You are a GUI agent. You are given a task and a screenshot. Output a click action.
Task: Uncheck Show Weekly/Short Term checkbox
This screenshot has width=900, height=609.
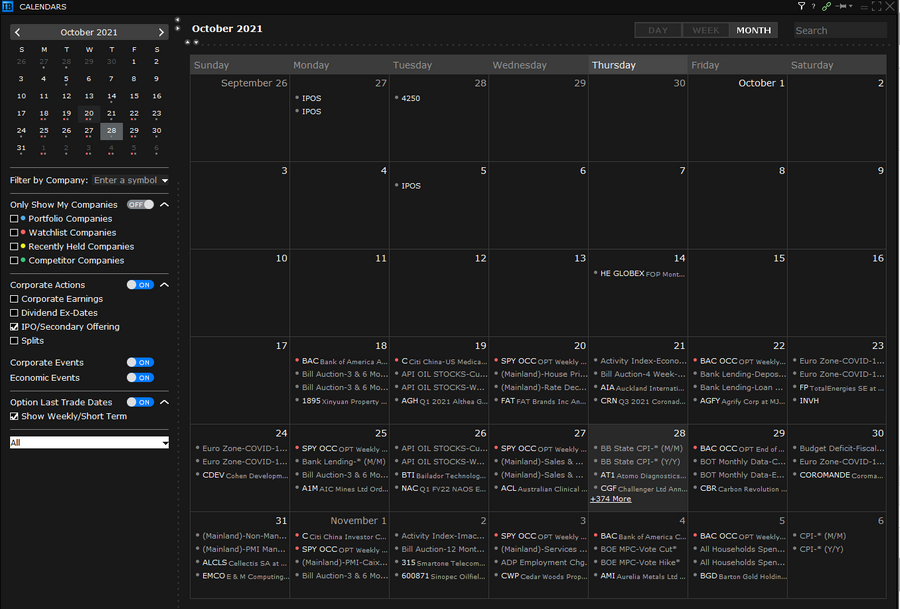[x=14, y=416]
